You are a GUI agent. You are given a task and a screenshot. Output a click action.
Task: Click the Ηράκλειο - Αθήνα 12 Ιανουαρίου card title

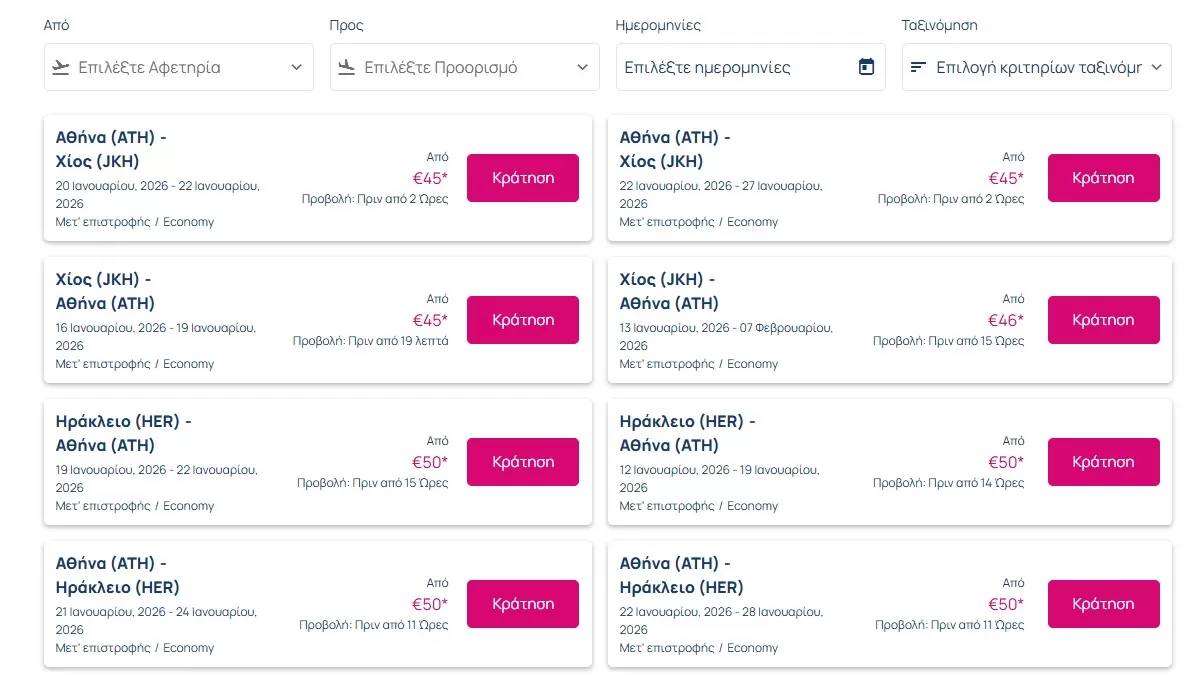[687, 433]
